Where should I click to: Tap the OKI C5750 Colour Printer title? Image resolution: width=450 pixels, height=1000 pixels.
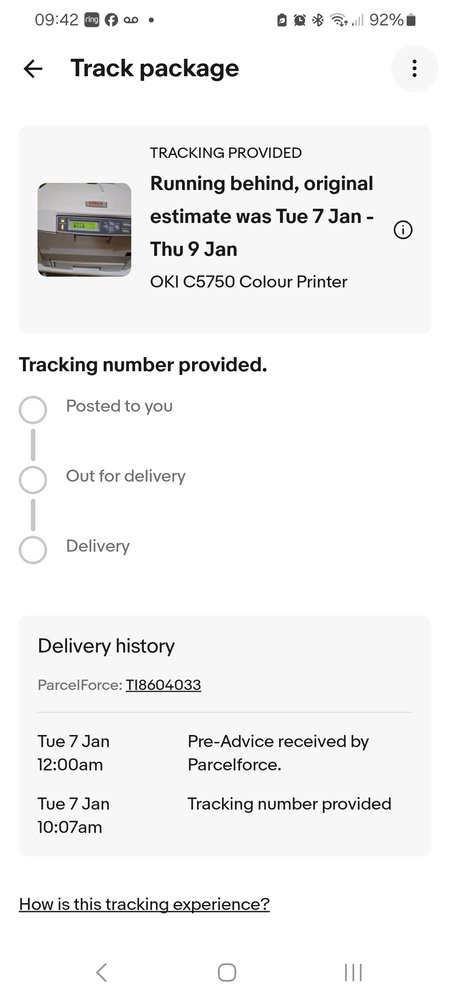[x=249, y=281]
